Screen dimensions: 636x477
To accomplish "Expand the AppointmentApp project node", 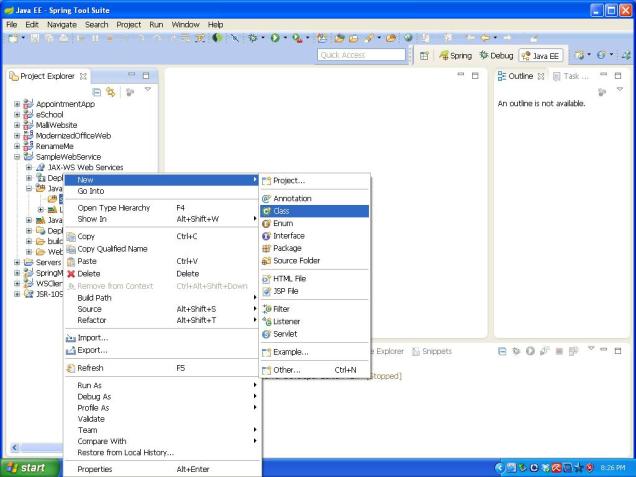I will click(x=17, y=103).
